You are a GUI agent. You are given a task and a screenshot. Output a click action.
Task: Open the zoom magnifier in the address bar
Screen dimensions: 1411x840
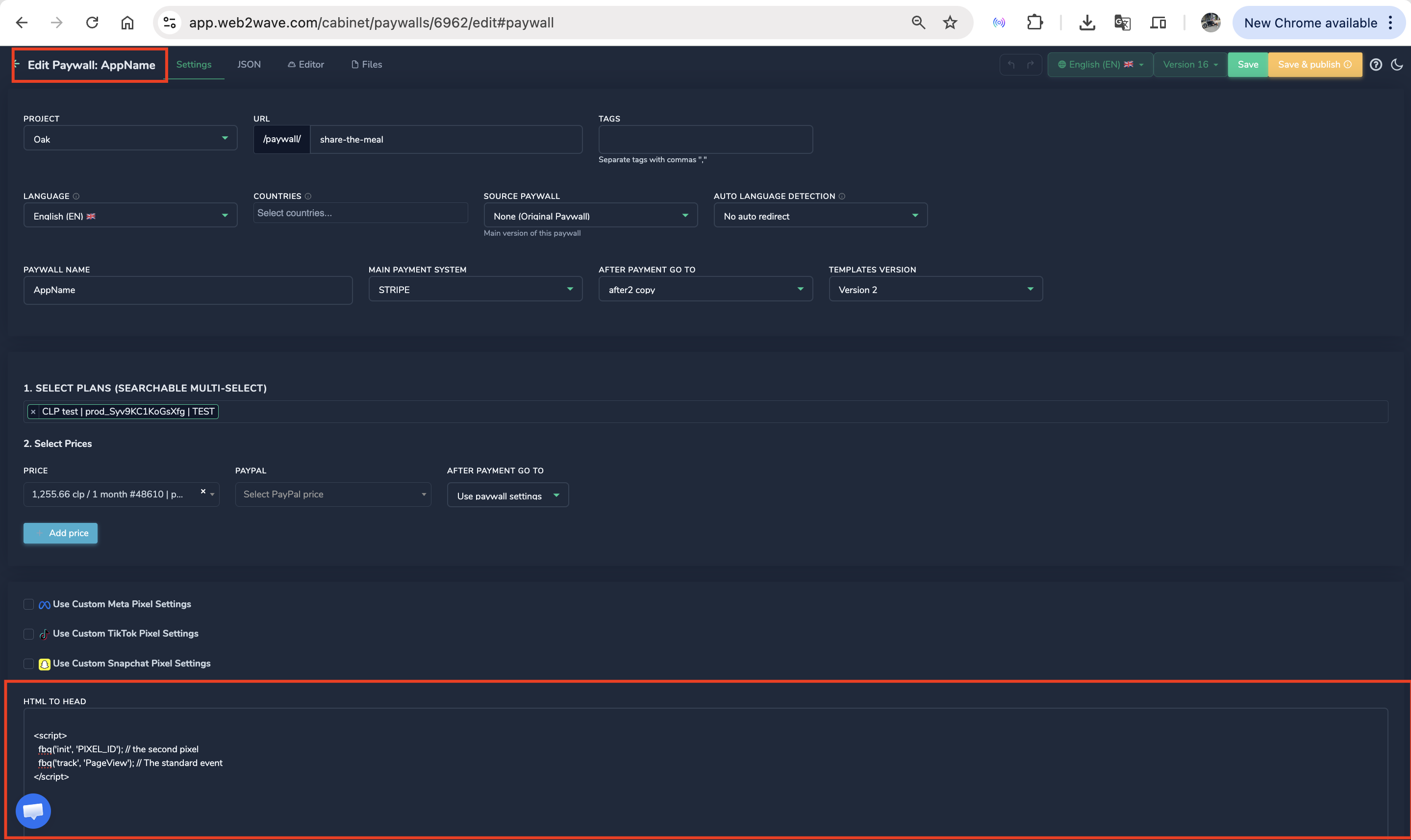coord(918,23)
